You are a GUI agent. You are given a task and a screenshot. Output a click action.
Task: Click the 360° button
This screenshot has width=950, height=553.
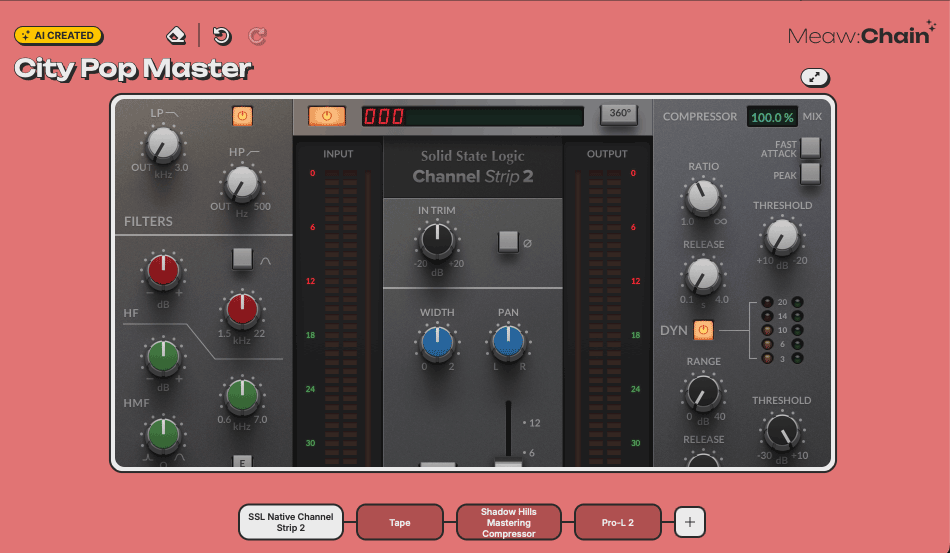pyautogui.click(x=619, y=114)
